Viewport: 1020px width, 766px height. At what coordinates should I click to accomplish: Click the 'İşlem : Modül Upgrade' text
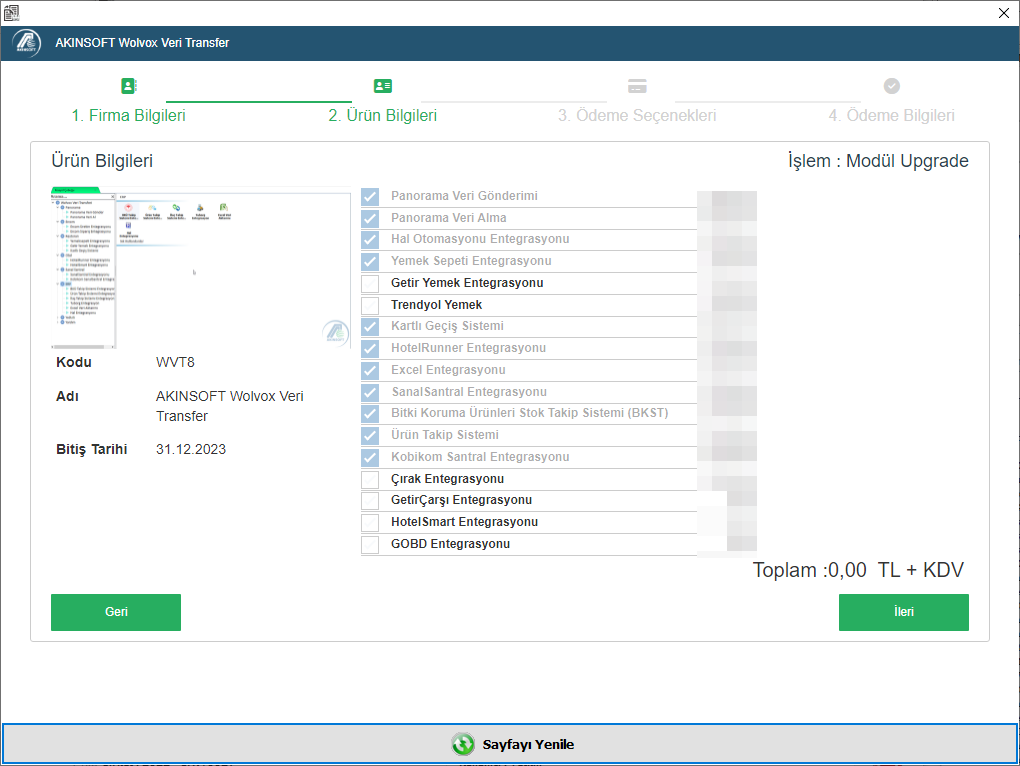(878, 161)
